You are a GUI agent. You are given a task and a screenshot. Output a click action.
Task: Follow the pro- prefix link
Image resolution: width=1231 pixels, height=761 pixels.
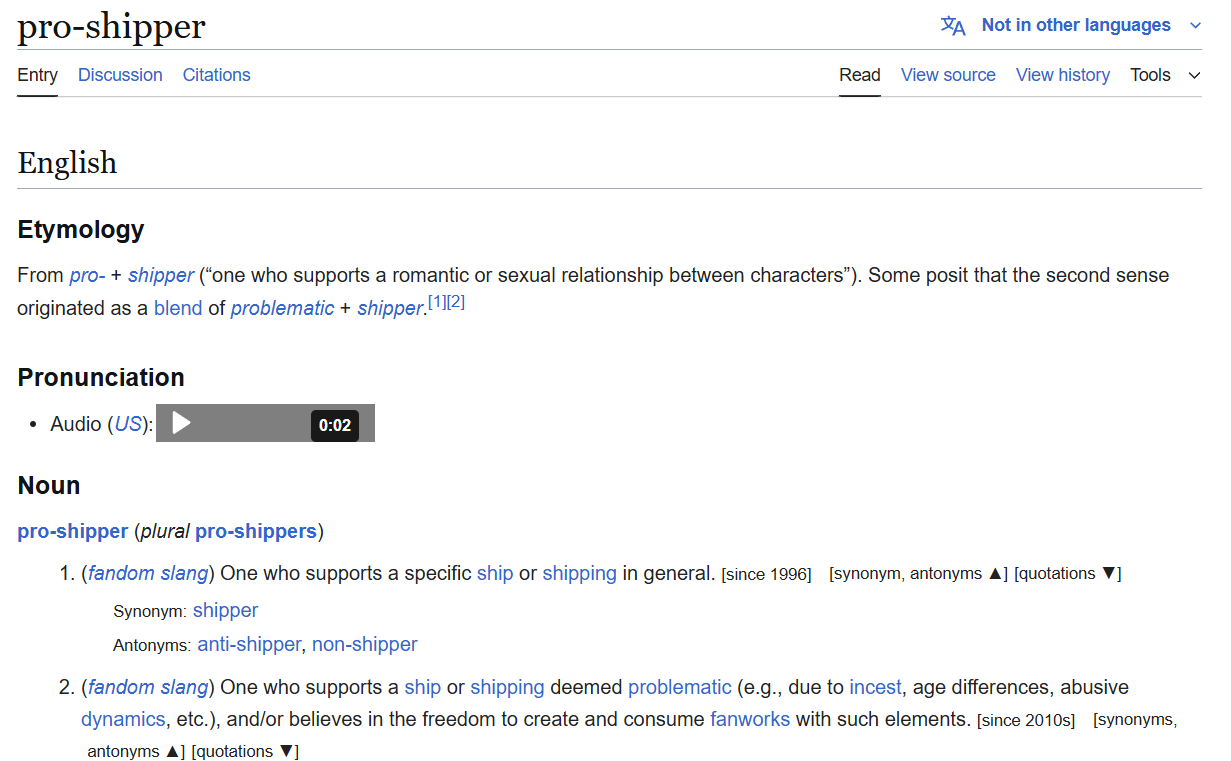pyautogui.click(x=87, y=275)
